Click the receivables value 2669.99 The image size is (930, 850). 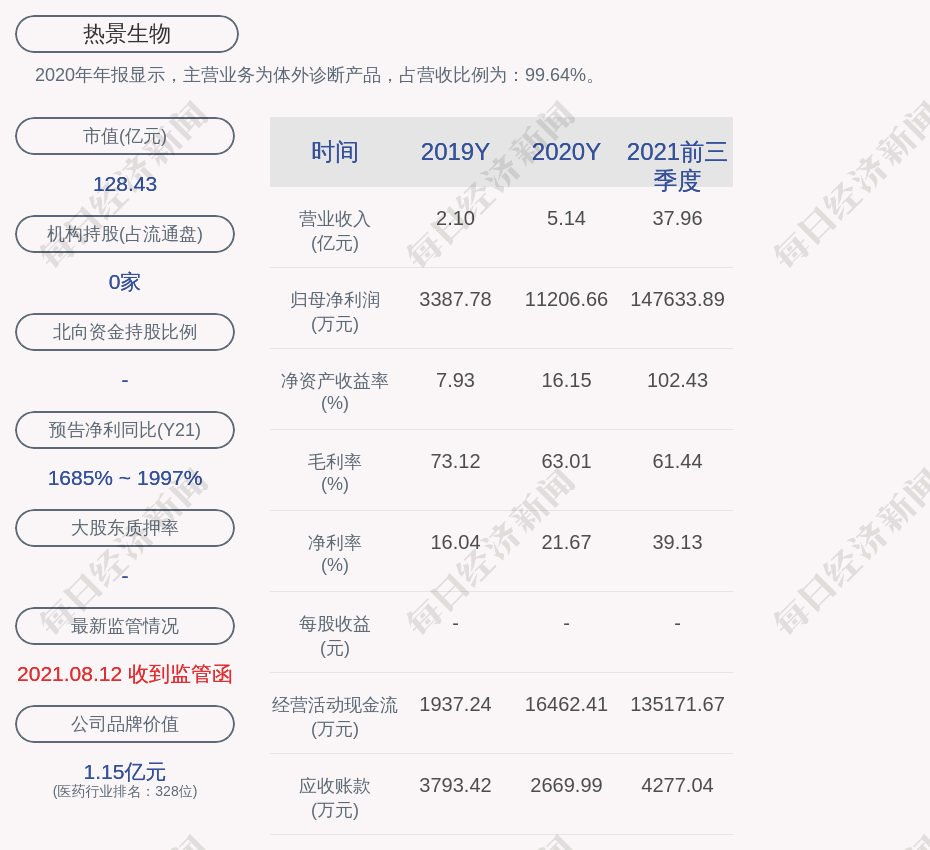(x=566, y=785)
